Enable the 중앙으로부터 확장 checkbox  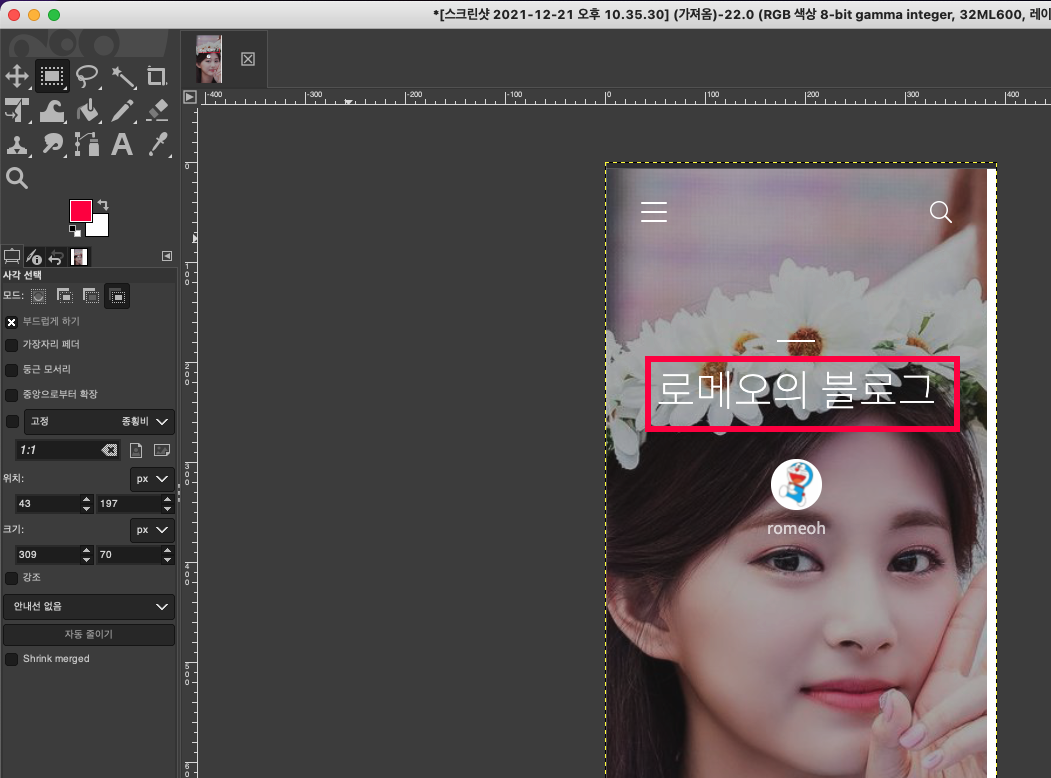[11, 395]
